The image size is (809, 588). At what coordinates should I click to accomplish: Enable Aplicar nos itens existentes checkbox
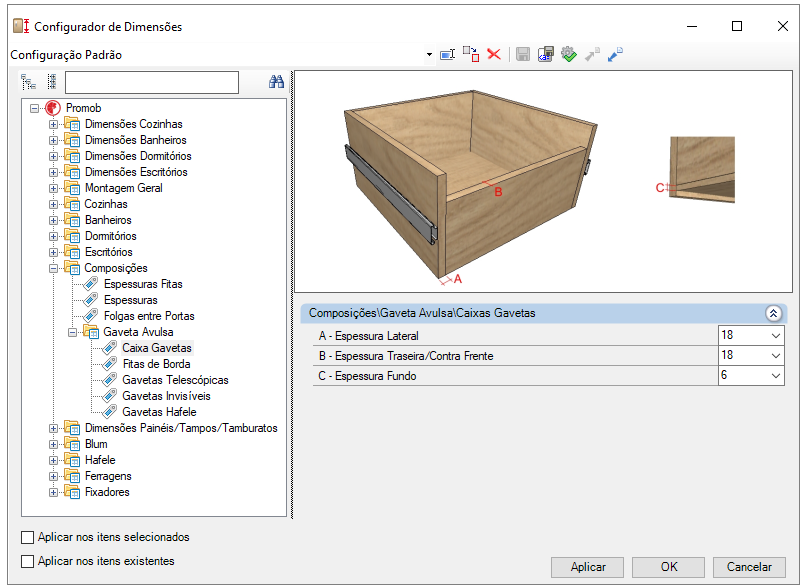point(27,561)
